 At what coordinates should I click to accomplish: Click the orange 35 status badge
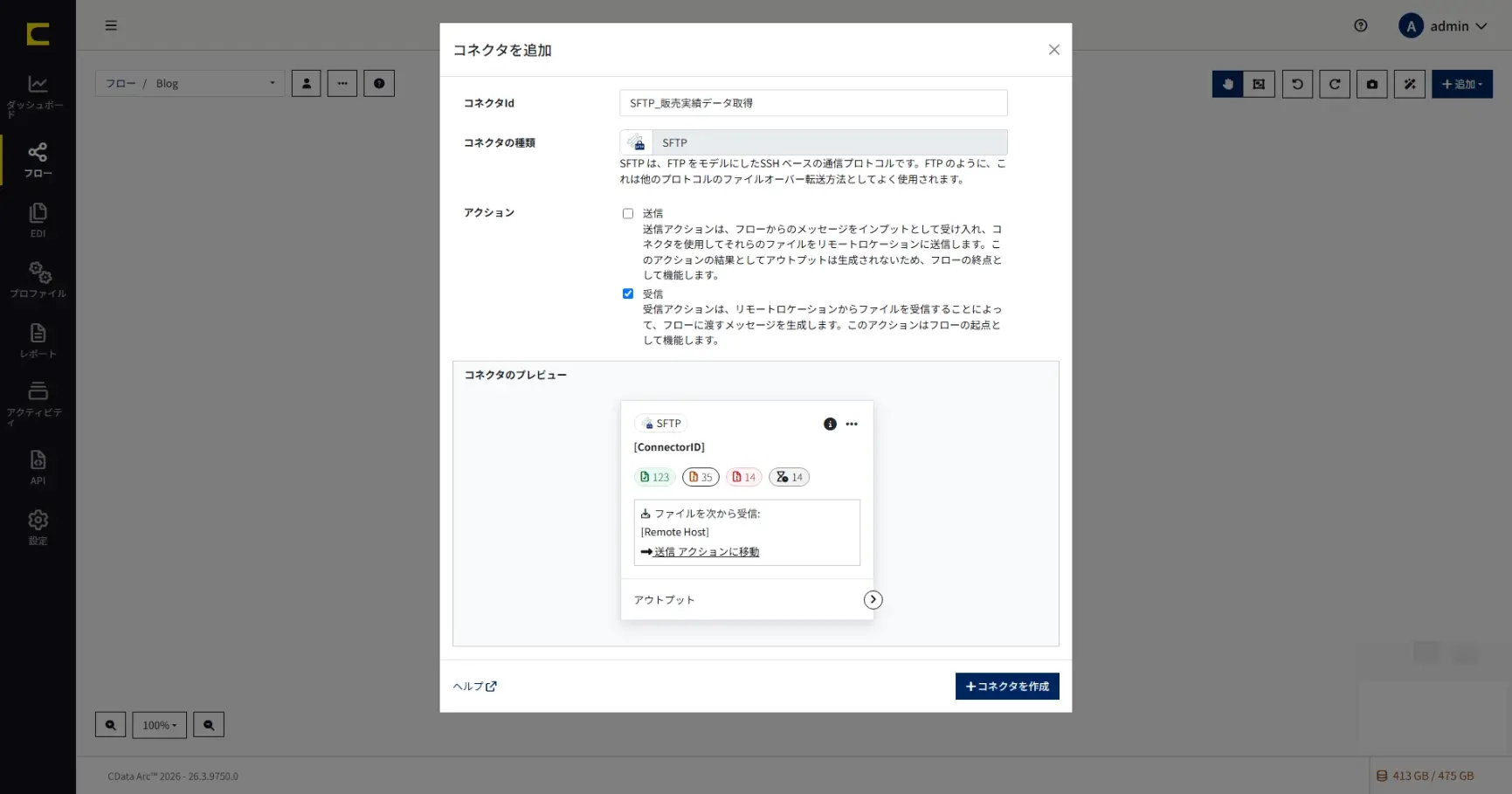point(701,477)
